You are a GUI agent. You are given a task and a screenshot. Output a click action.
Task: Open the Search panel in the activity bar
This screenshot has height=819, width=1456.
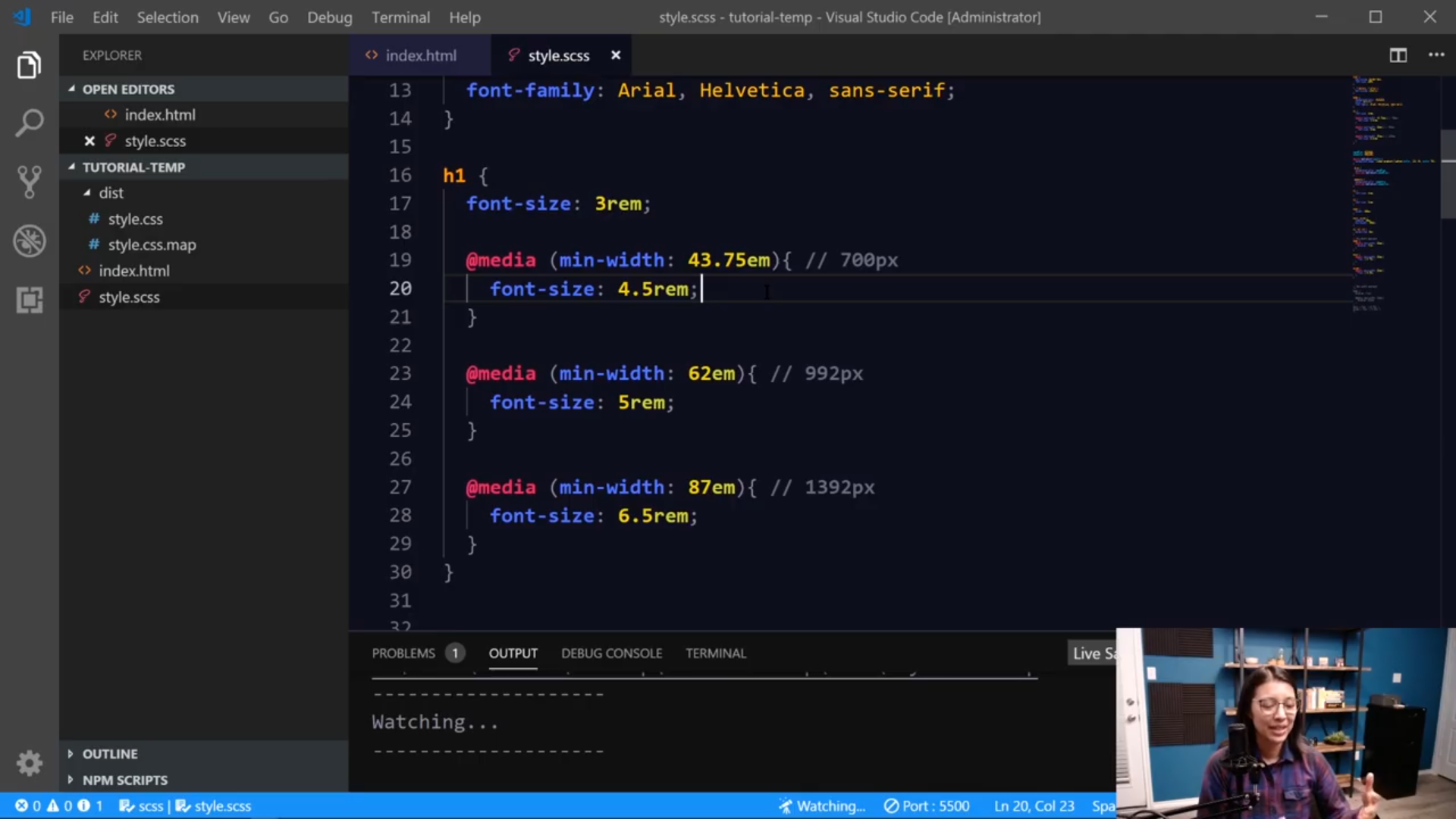tap(29, 122)
